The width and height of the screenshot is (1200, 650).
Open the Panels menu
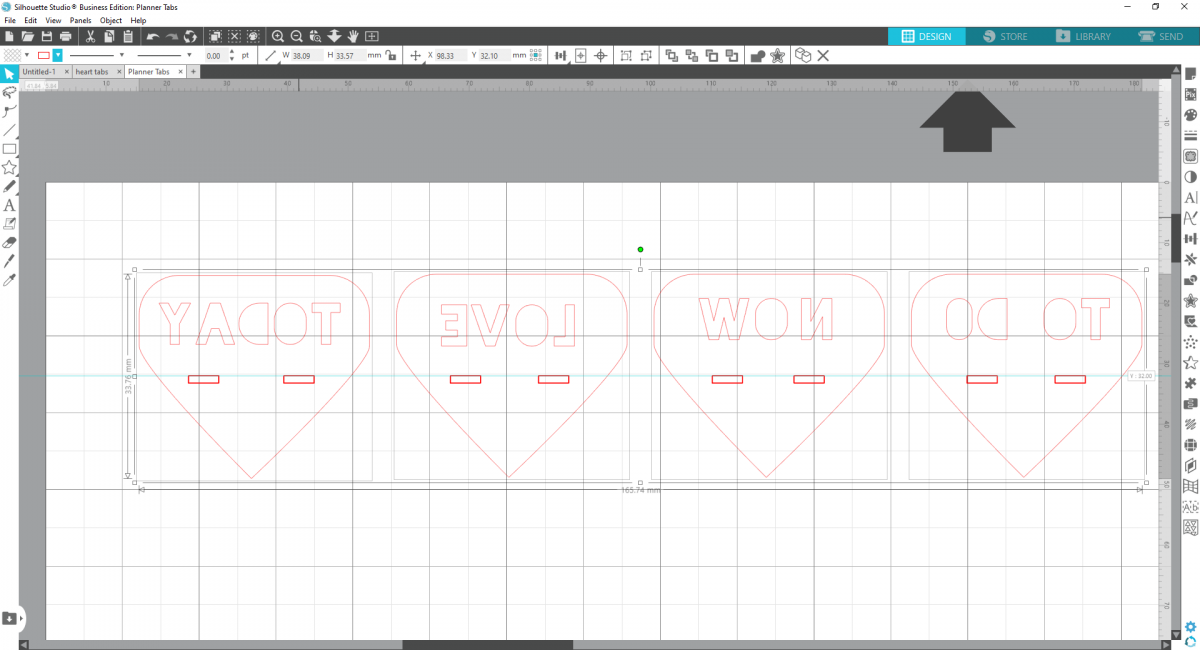click(81, 20)
